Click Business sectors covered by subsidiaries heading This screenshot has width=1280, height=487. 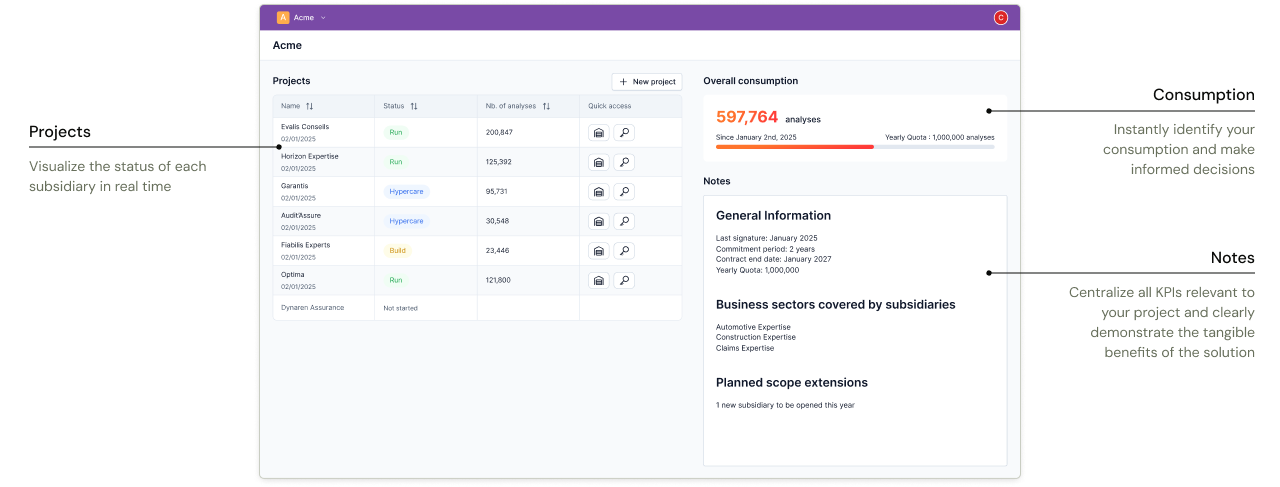[x=836, y=304]
